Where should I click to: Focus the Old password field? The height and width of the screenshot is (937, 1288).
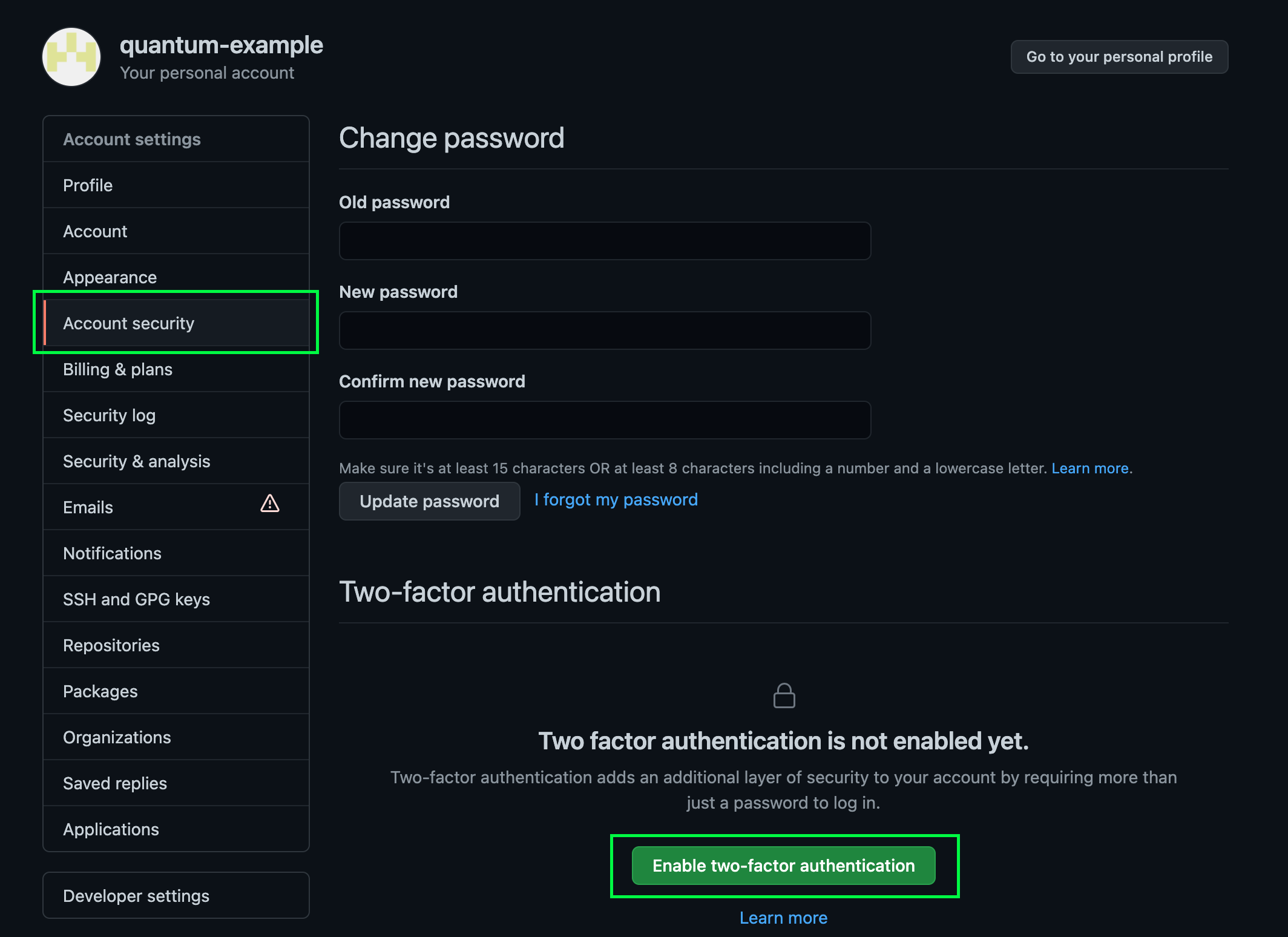(x=605, y=241)
